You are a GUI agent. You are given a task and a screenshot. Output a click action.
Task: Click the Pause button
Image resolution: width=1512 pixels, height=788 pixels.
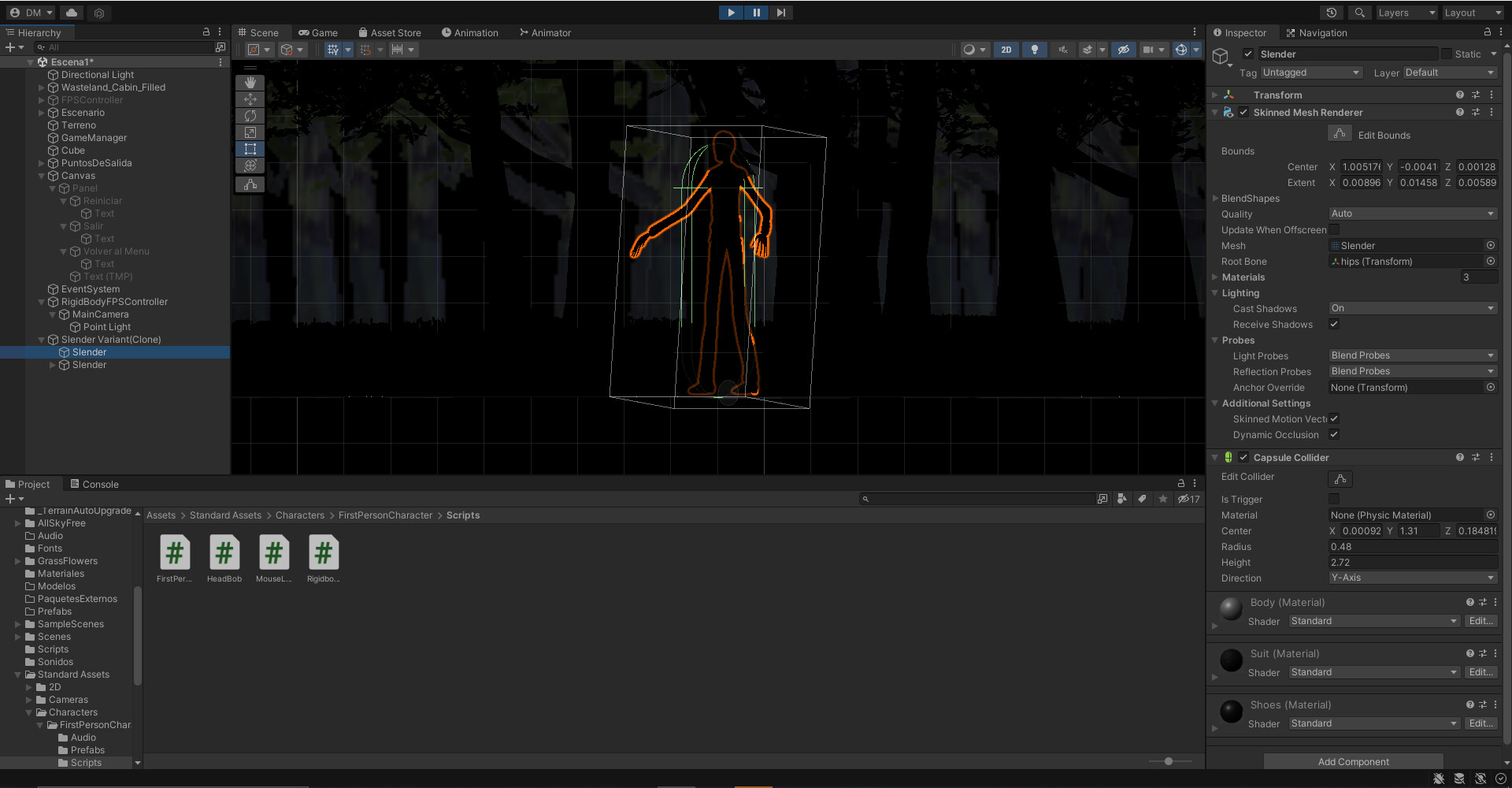click(x=756, y=13)
